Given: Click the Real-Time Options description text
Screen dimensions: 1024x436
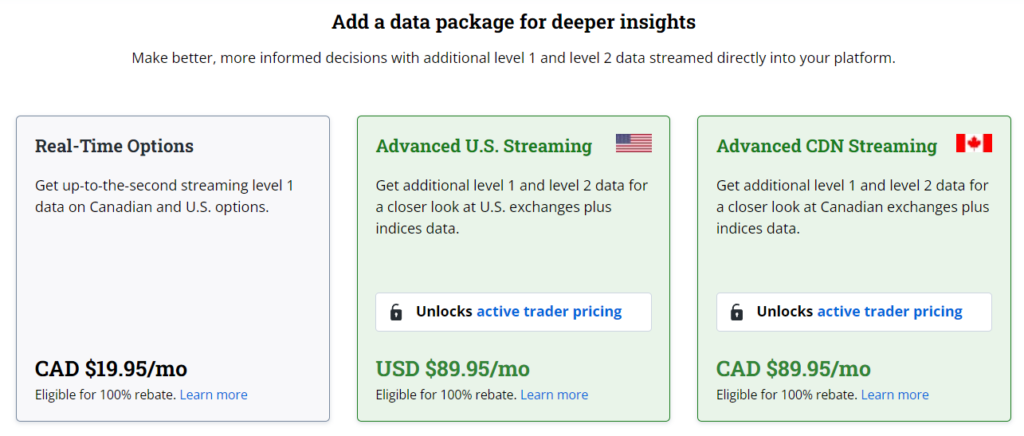Looking at the screenshot, I should point(164,196).
